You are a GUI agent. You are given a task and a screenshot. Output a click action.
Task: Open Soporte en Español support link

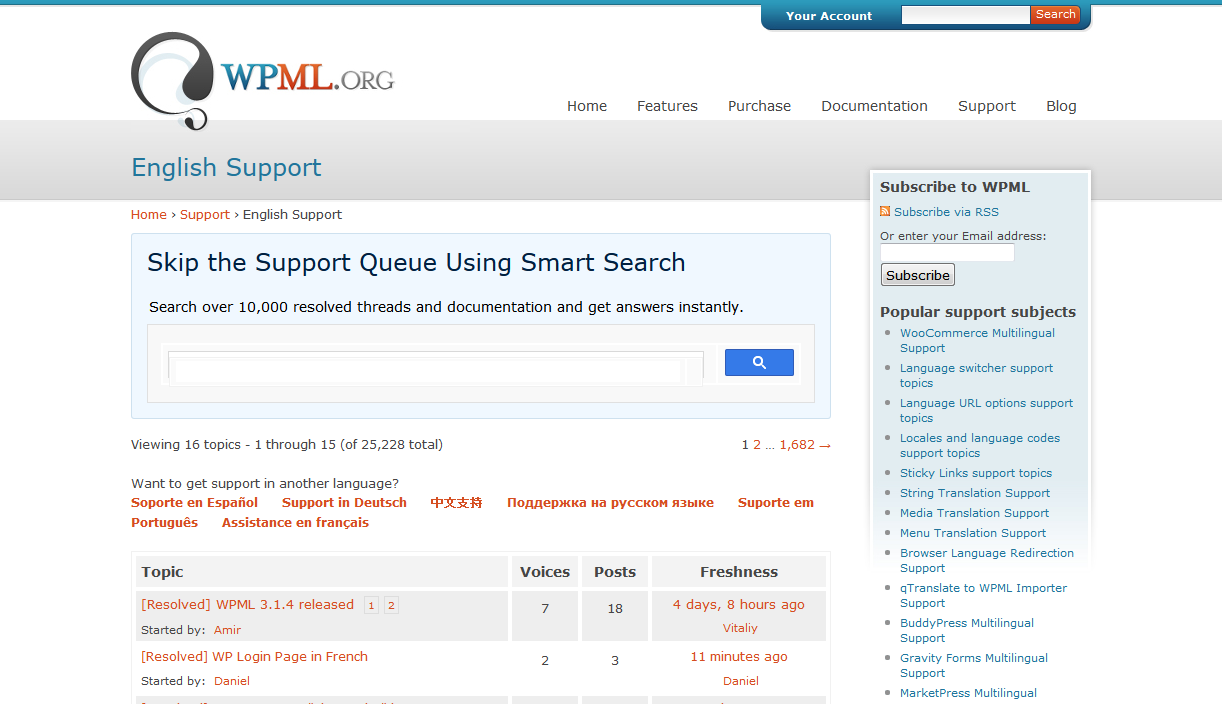tap(194, 503)
